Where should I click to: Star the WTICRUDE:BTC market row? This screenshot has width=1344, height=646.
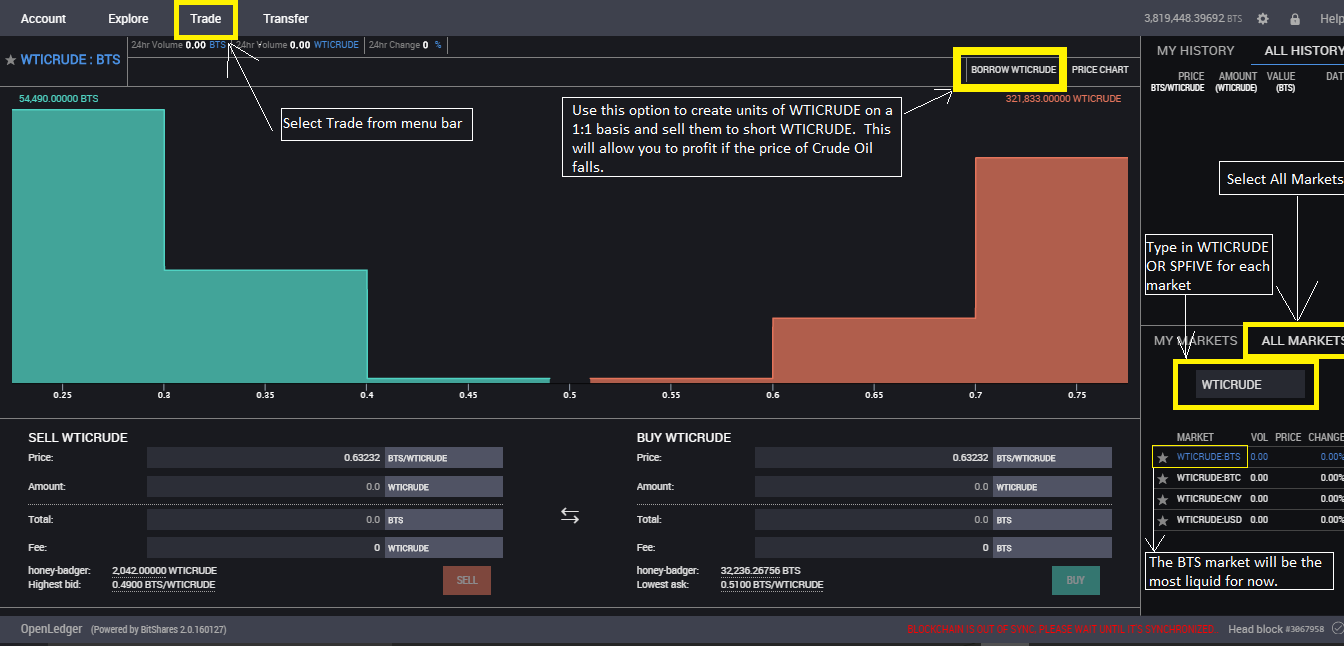coord(1162,478)
